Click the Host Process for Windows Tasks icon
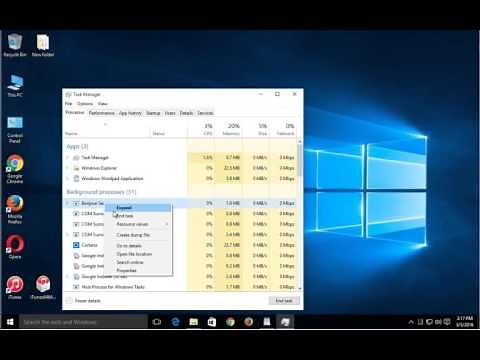480x360 pixels. (x=76, y=287)
